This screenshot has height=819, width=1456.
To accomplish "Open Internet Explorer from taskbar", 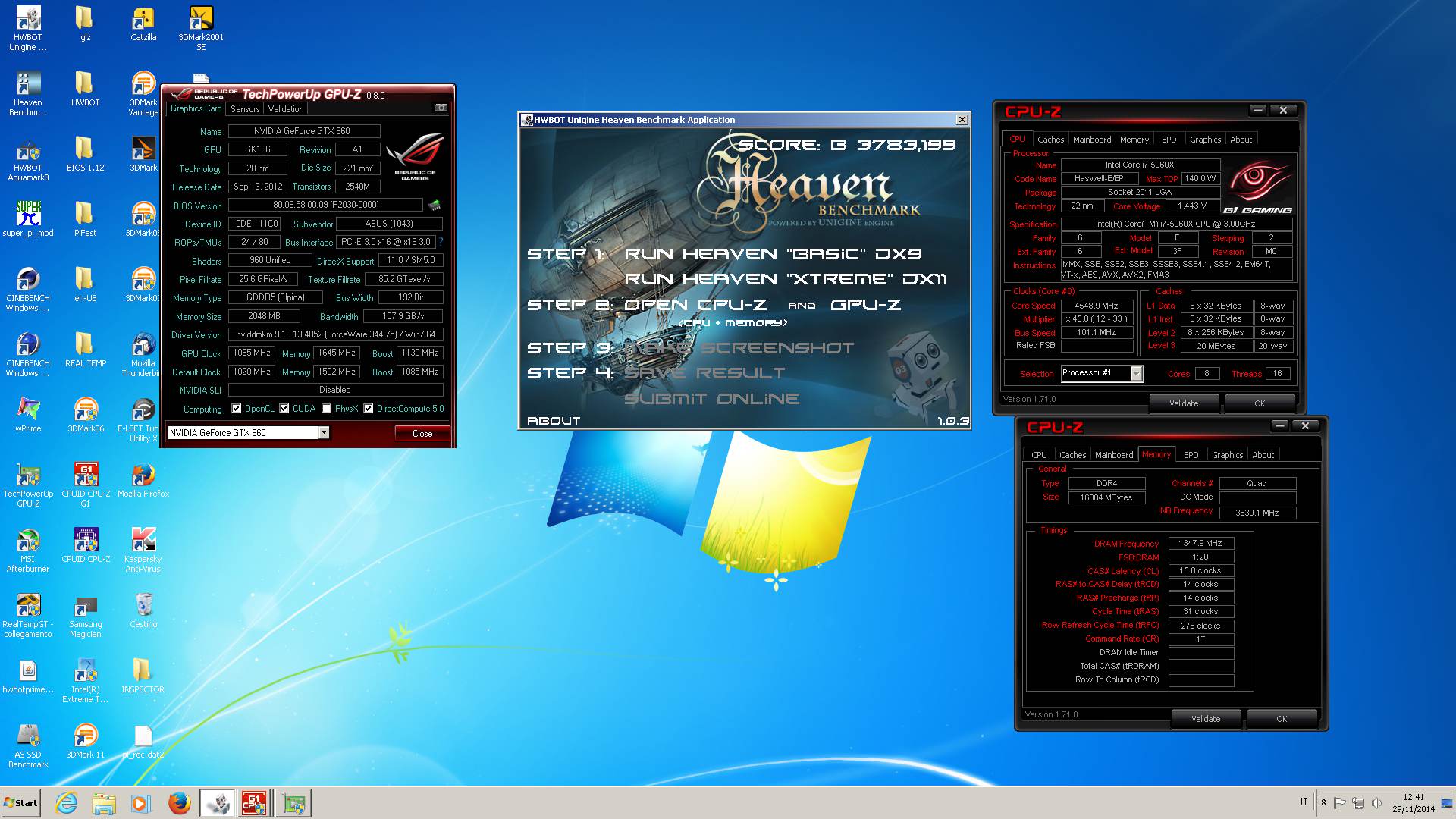I will pos(67,803).
